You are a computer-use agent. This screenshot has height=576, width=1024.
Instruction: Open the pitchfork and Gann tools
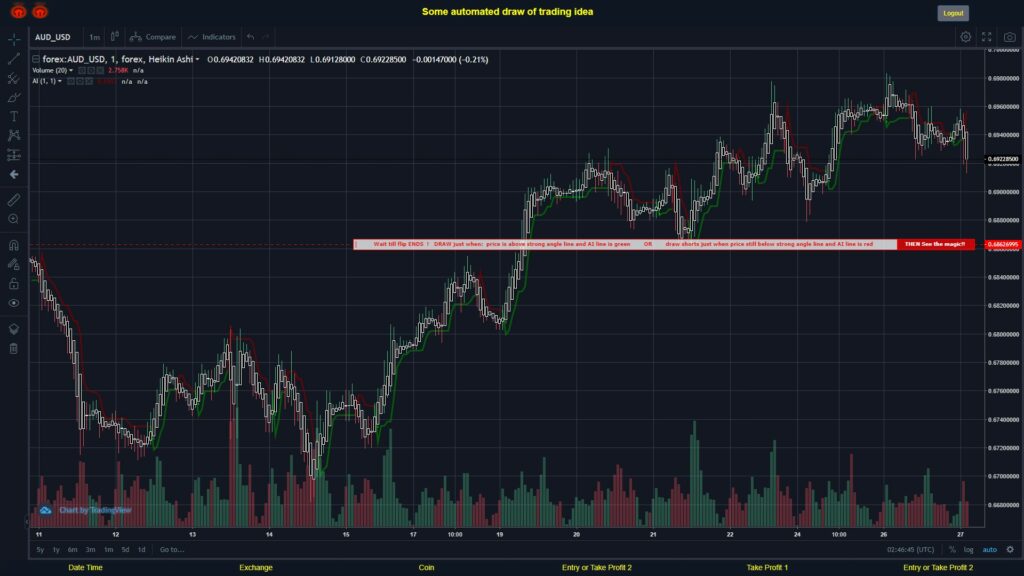click(14, 78)
